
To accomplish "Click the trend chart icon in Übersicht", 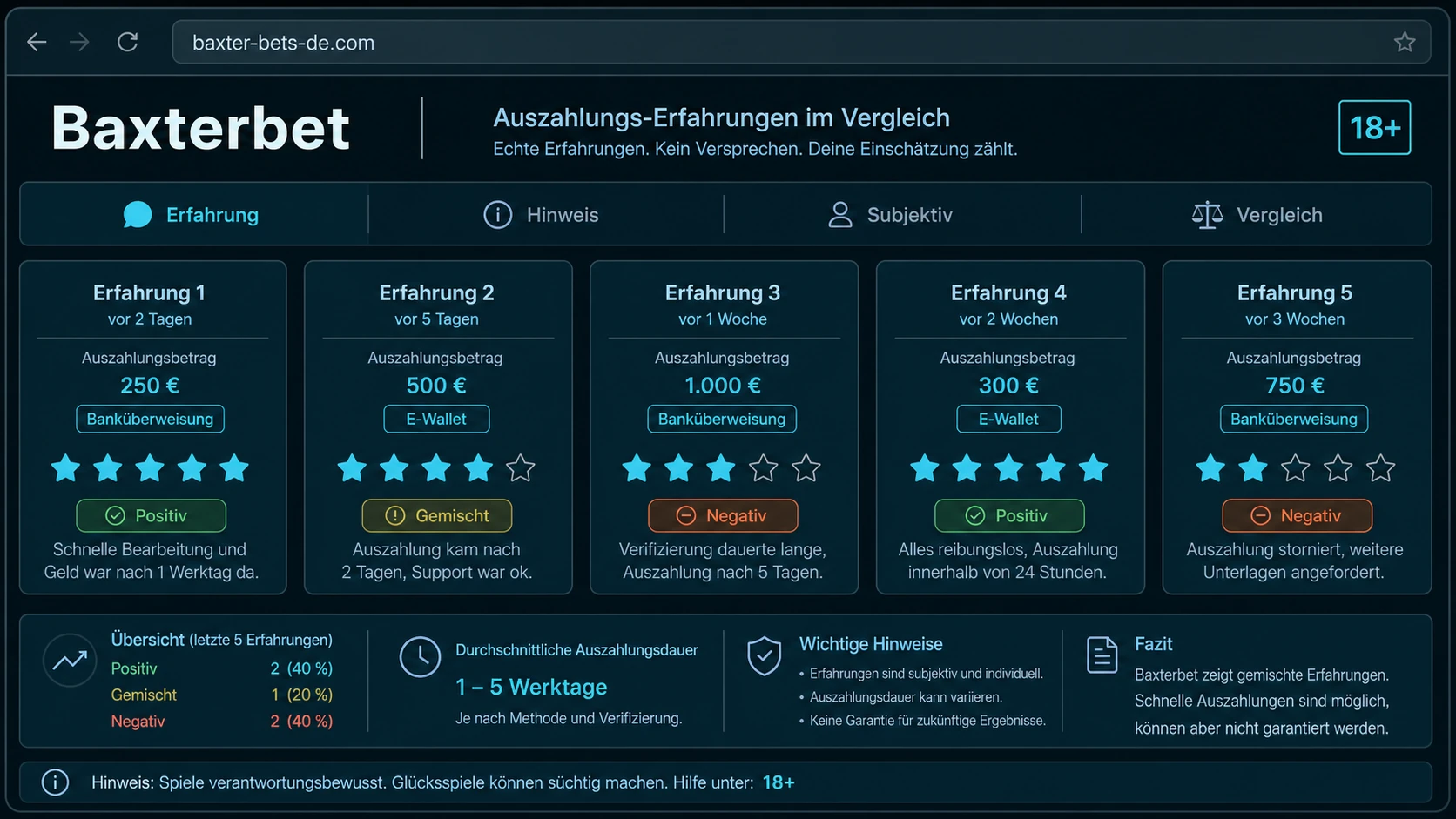I will pos(70,661).
